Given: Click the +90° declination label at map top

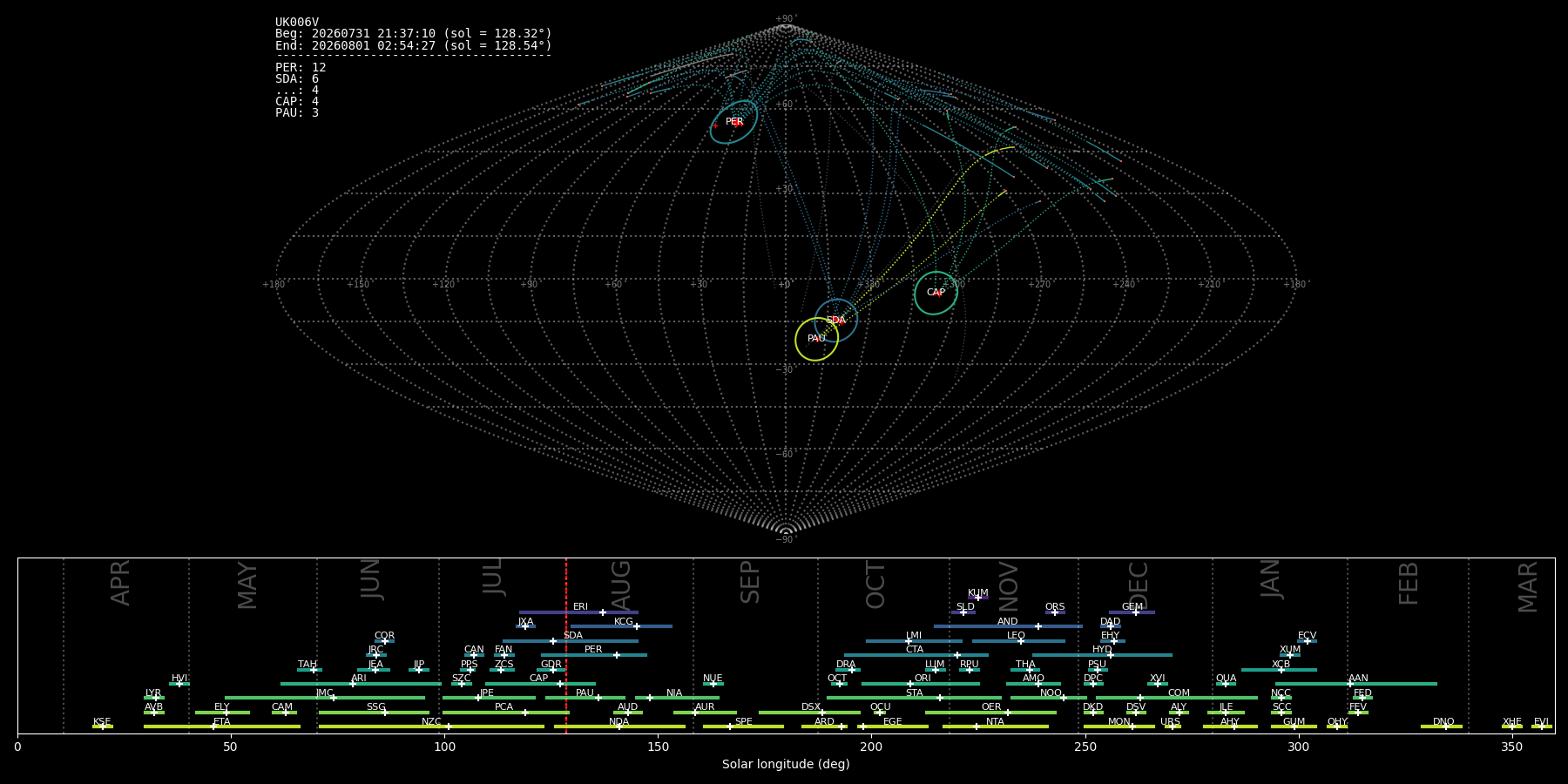Looking at the screenshot, I should (786, 19).
